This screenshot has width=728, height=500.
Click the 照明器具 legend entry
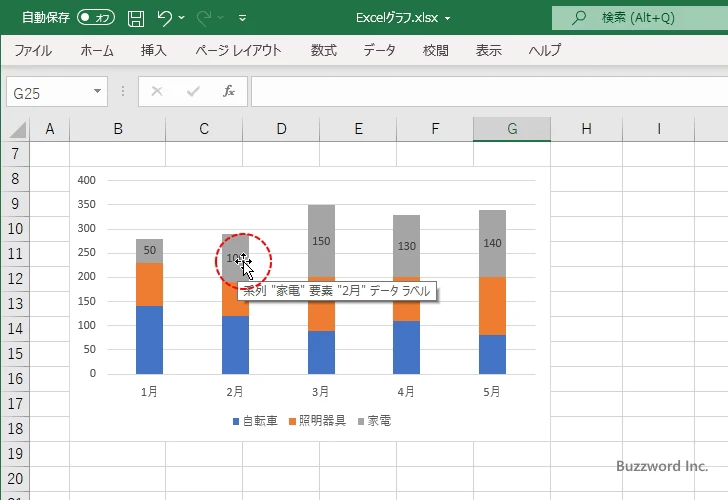[318, 421]
